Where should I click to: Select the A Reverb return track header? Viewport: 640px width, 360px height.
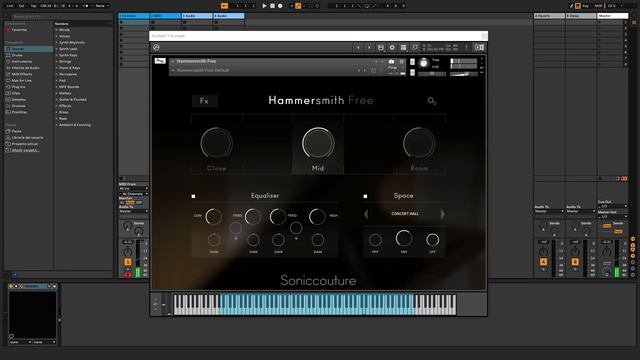pyautogui.click(x=549, y=16)
